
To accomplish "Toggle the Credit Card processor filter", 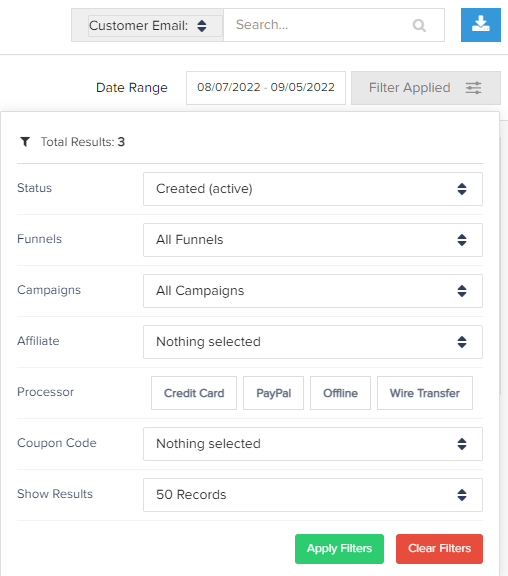I will pyautogui.click(x=194, y=393).
